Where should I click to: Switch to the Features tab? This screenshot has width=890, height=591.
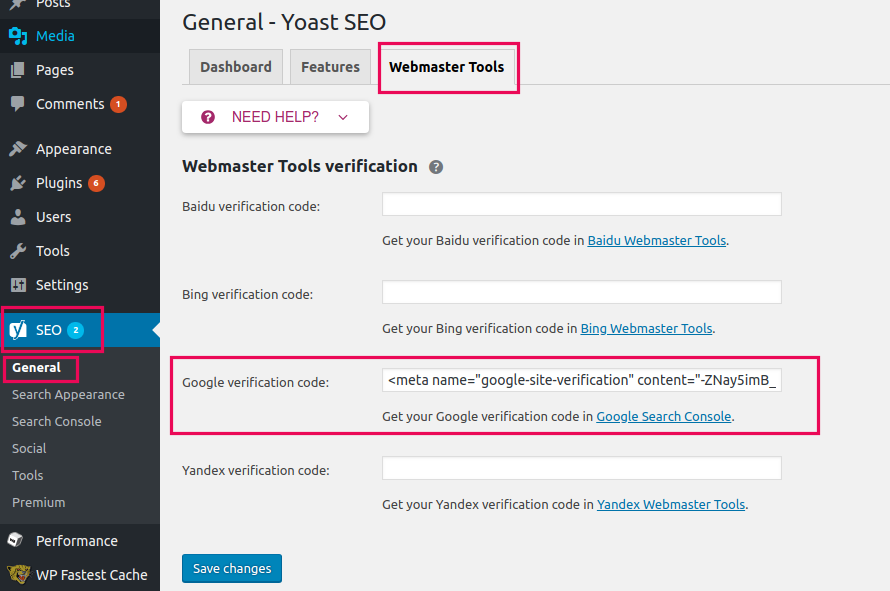click(x=330, y=67)
